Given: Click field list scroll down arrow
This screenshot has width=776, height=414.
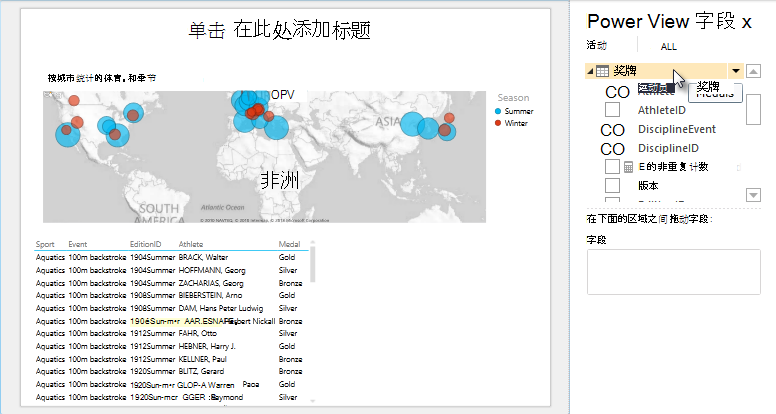Looking at the screenshot, I should click(753, 195).
